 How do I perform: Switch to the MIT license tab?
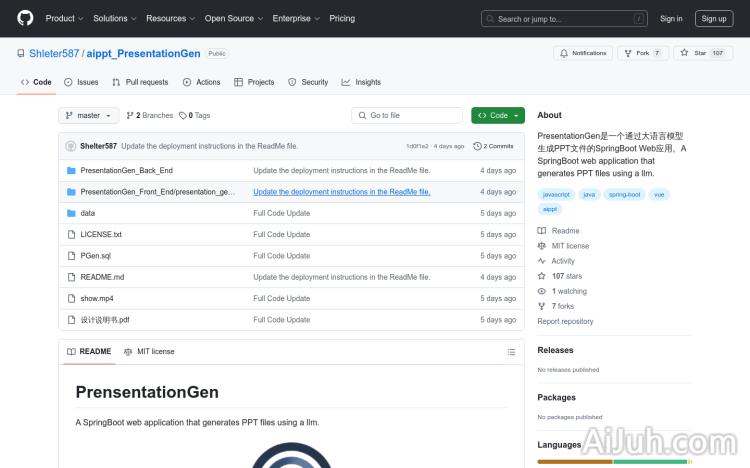[149, 352]
